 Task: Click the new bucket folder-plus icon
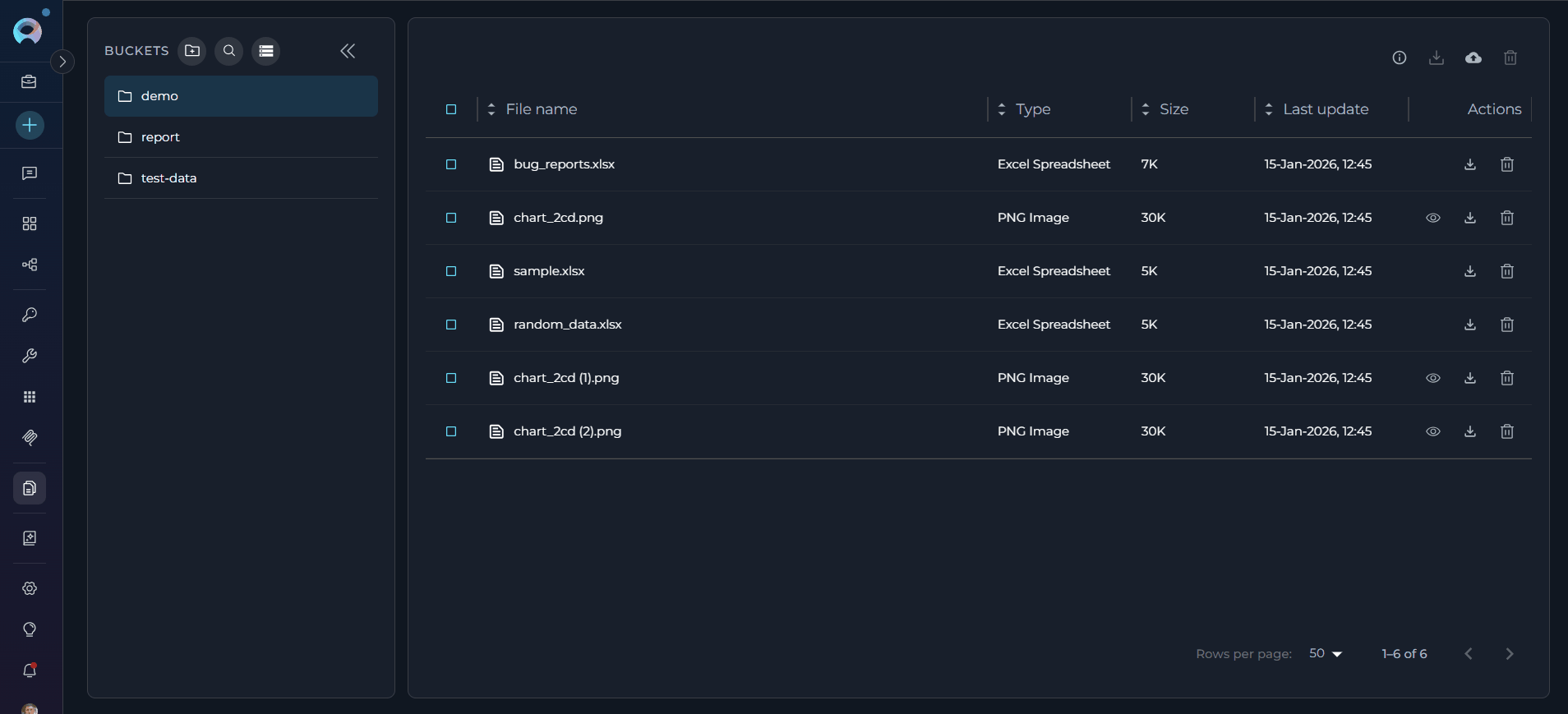coord(192,51)
